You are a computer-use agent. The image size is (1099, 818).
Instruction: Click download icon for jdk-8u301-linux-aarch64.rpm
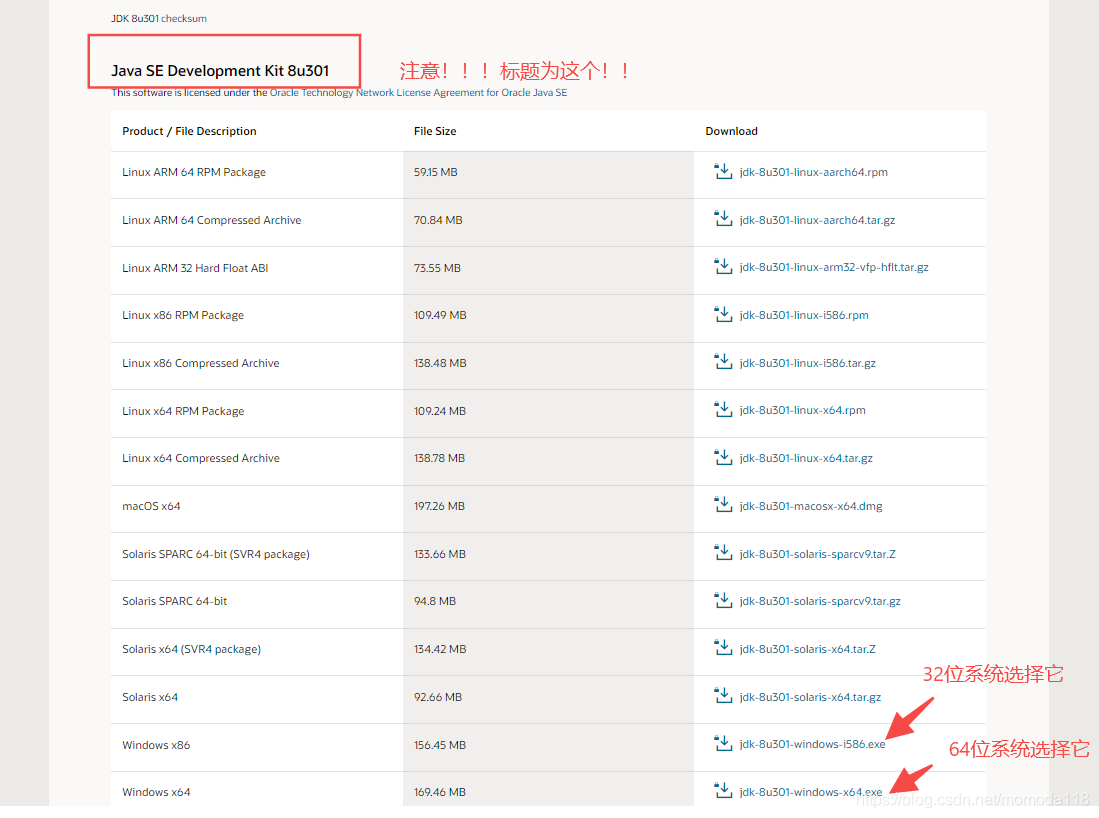(723, 171)
